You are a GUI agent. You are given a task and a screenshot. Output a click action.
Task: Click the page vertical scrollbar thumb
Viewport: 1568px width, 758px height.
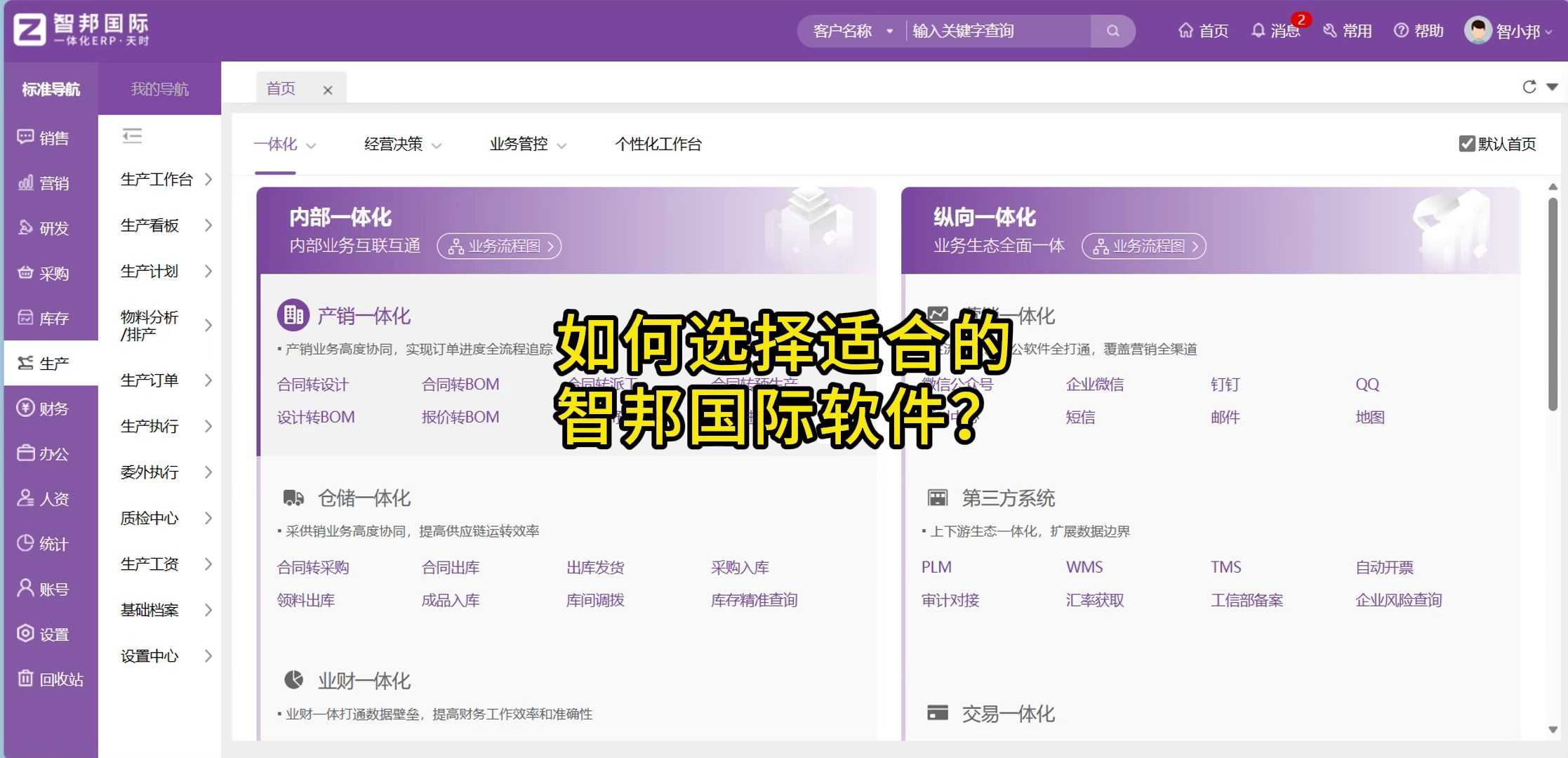[x=1553, y=303]
